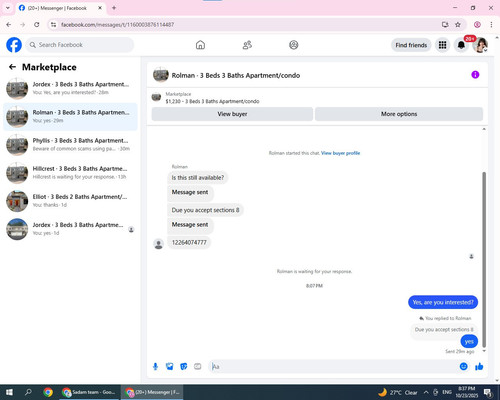Screen dimensions: 500x400
Task: Open the emoji picker
Action: (463, 367)
